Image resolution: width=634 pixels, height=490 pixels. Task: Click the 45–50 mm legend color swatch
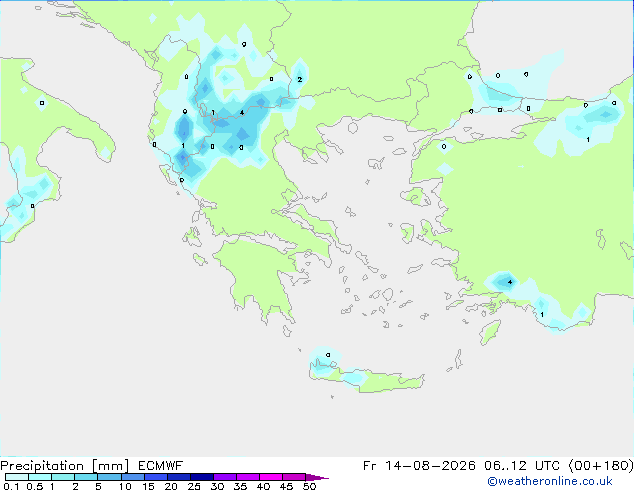click(x=294, y=477)
